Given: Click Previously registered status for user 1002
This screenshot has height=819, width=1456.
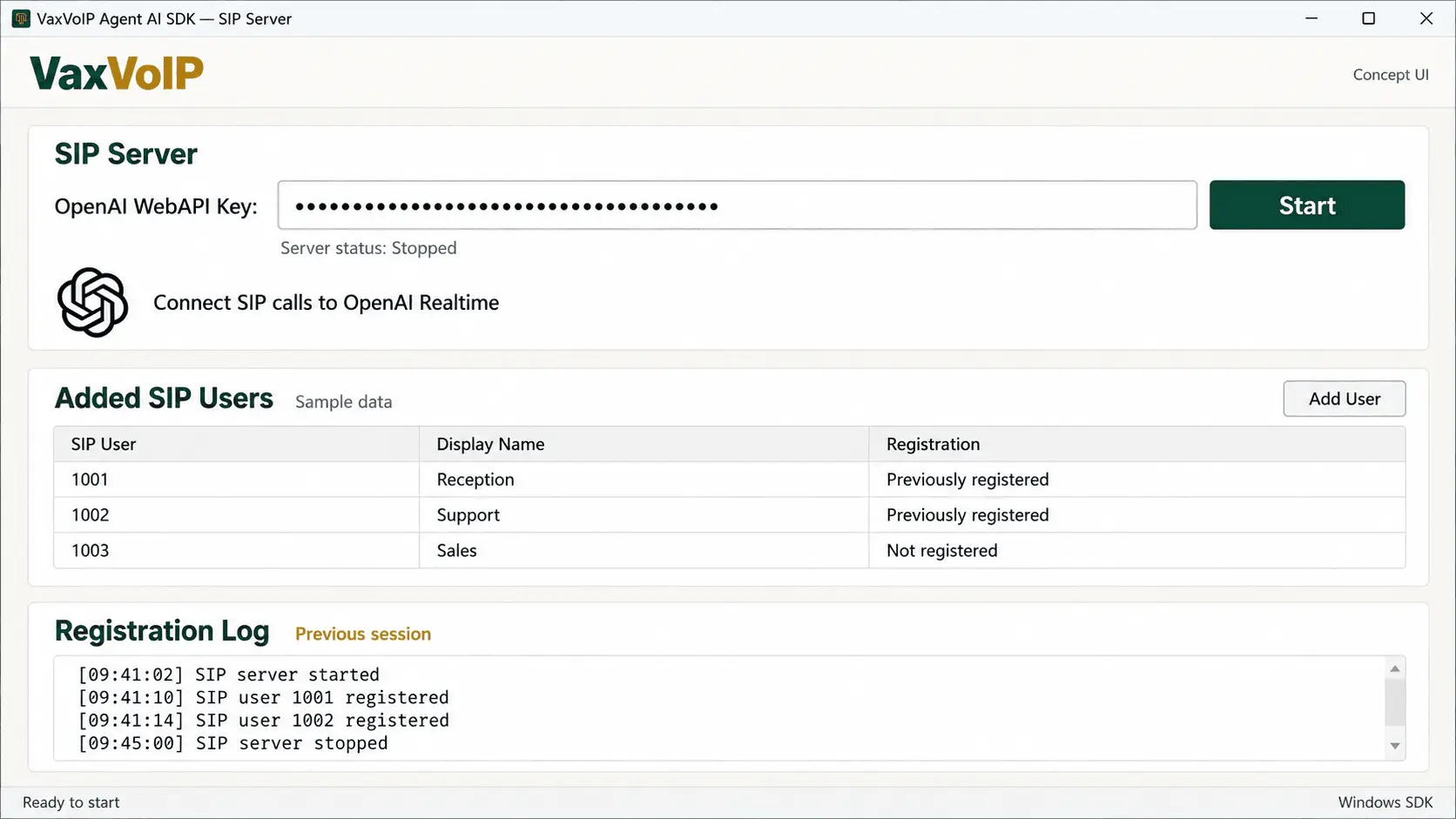Looking at the screenshot, I should point(1136,515).
